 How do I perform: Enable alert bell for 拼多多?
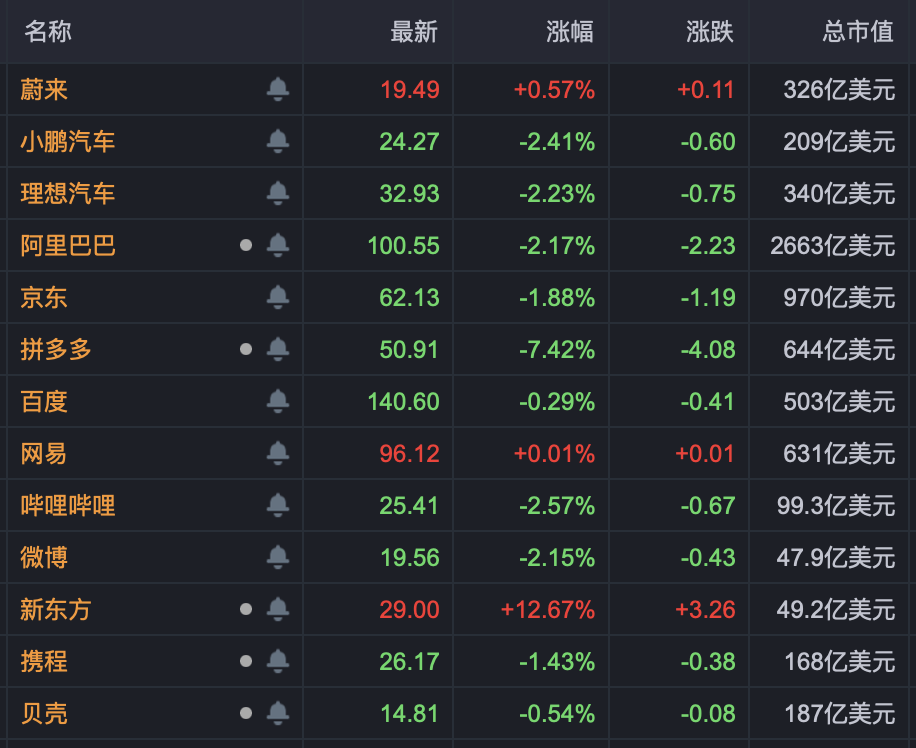278,349
